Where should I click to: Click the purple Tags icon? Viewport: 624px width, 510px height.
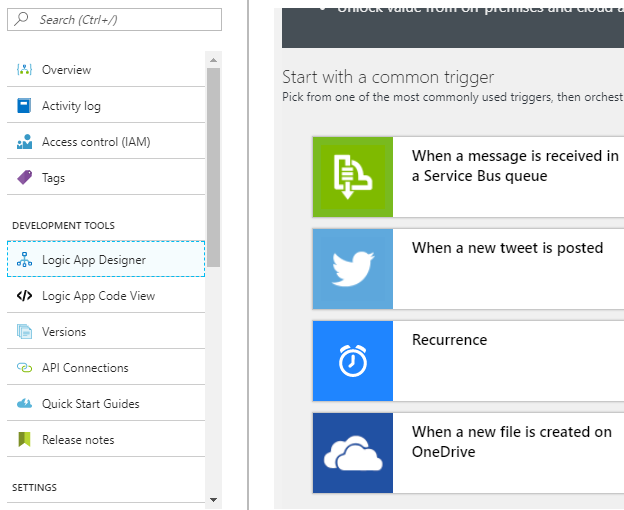(25, 178)
